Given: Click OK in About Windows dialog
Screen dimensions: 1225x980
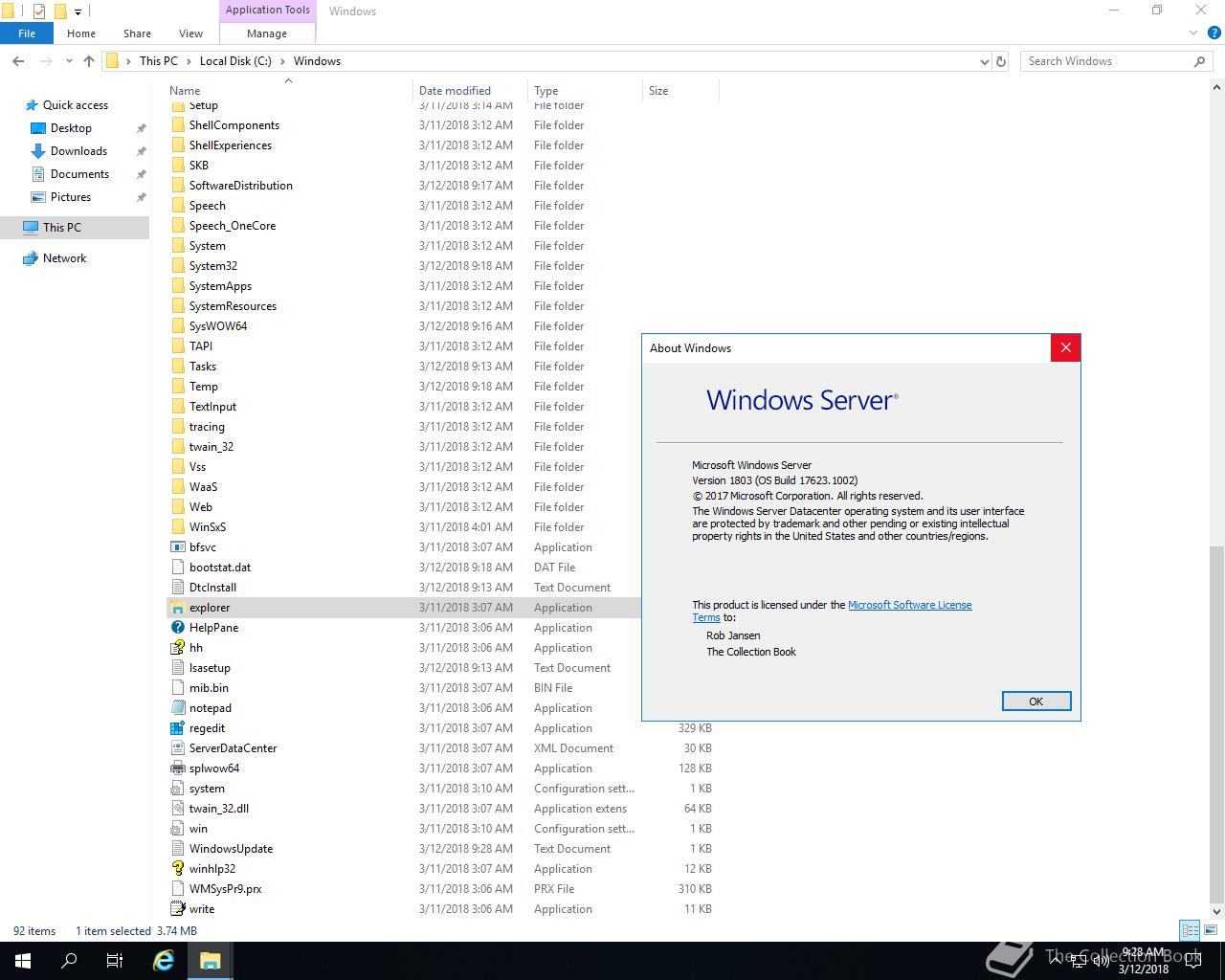Looking at the screenshot, I should tap(1036, 702).
